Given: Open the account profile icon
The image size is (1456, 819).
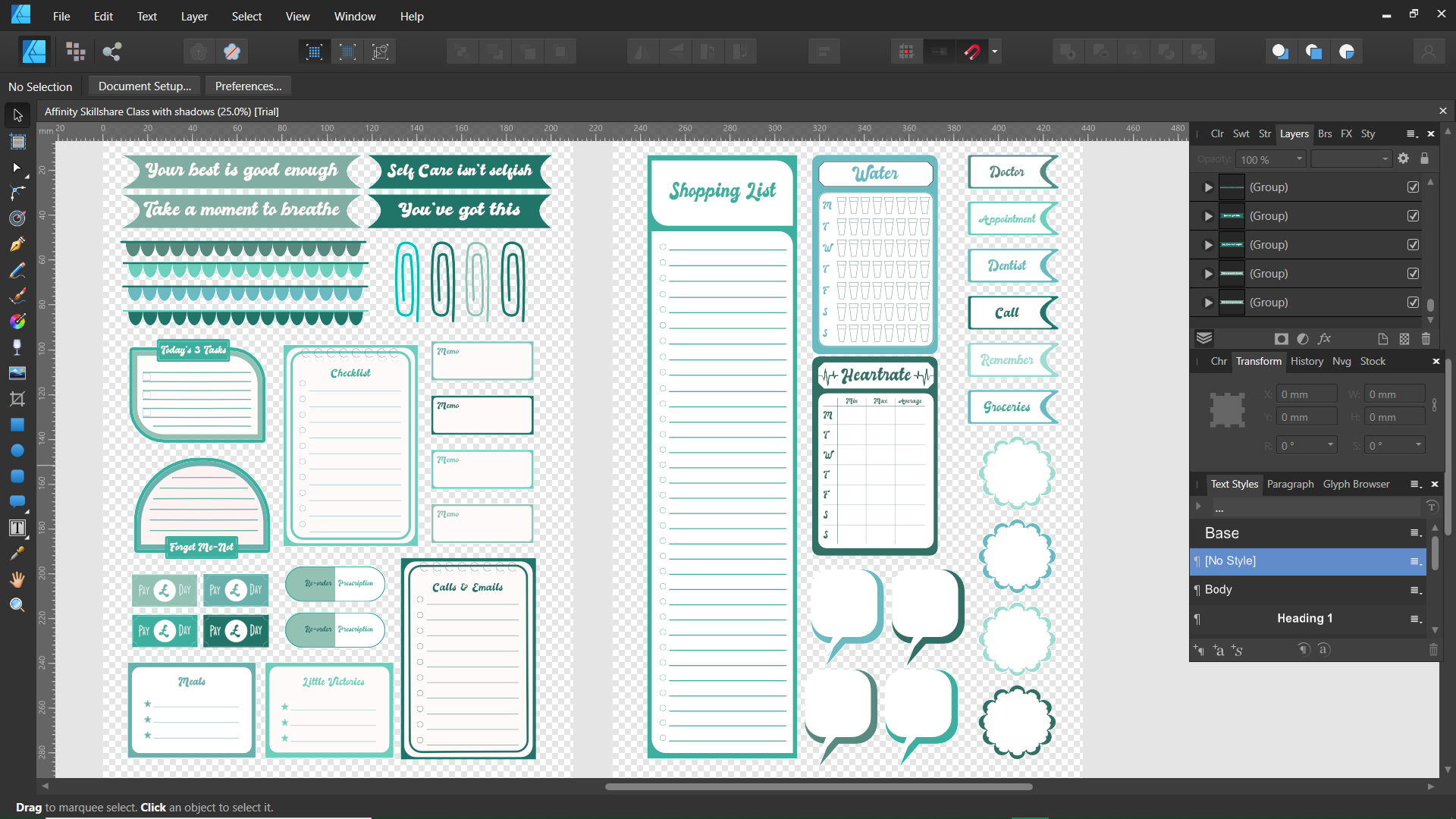Looking at the screenshot, I should tap(1428, 52).
